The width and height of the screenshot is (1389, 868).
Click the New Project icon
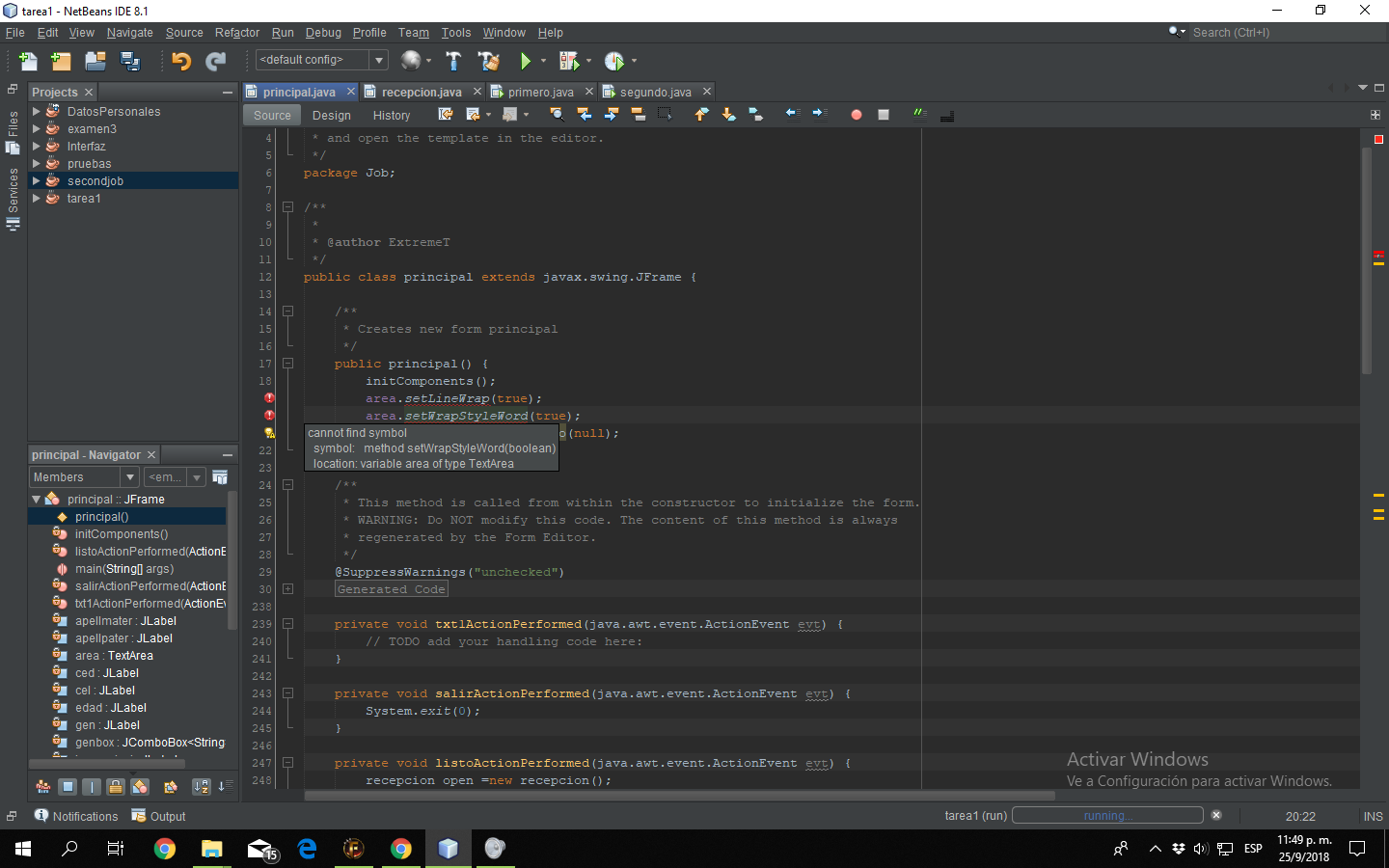[x=61, y=61]
